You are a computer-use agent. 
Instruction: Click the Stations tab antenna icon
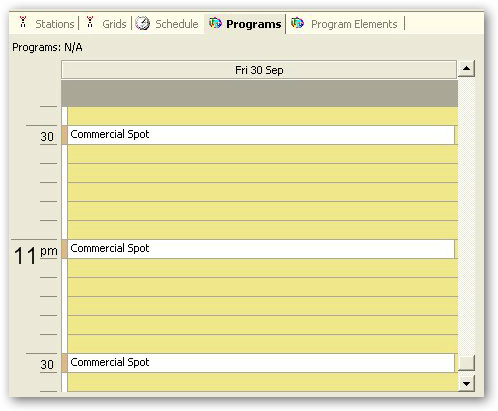[x=23, y=22]
